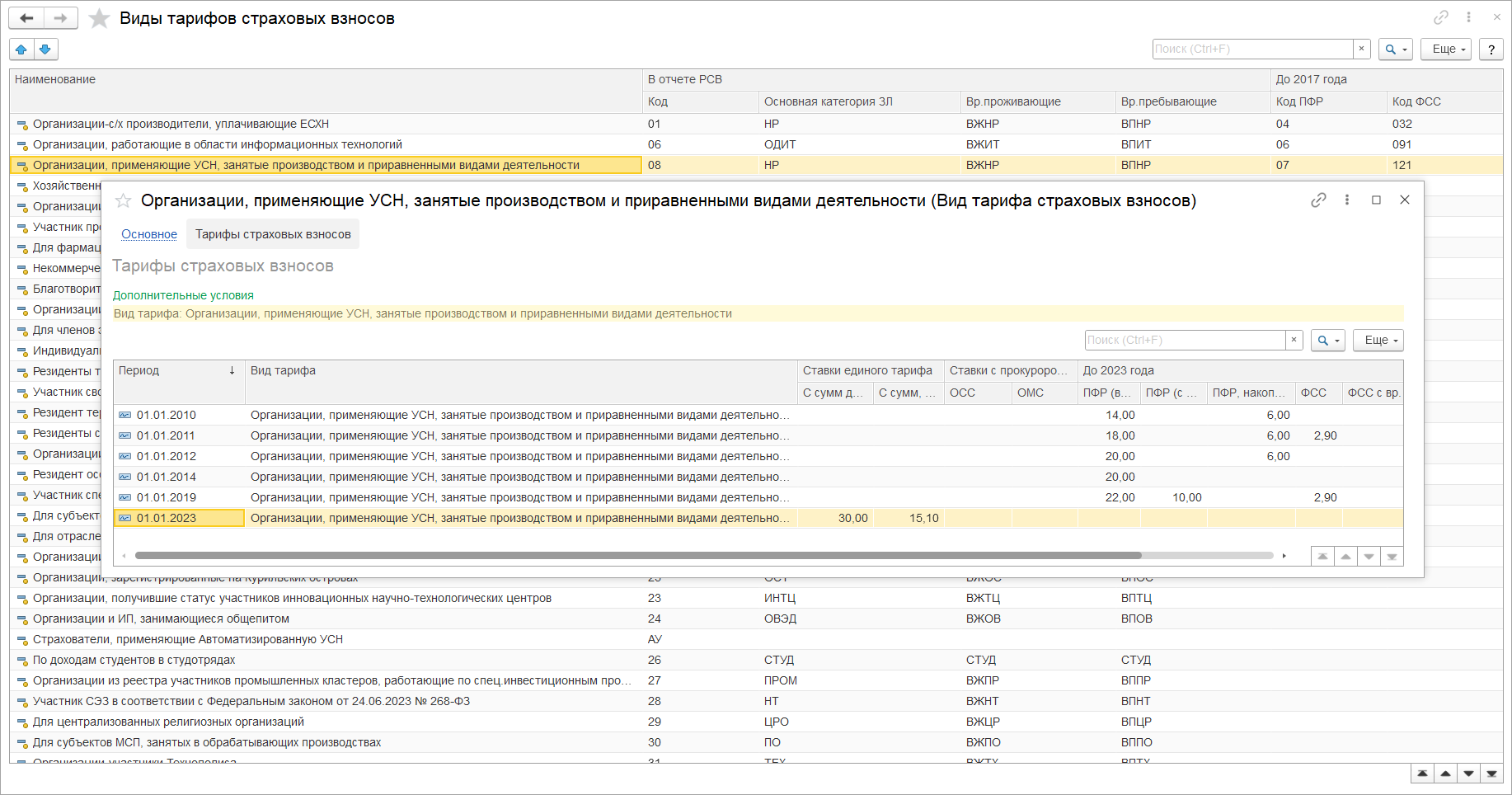1512x795 pixels.
Task: Open Дополнительные условия link
Action: [183, 295]
